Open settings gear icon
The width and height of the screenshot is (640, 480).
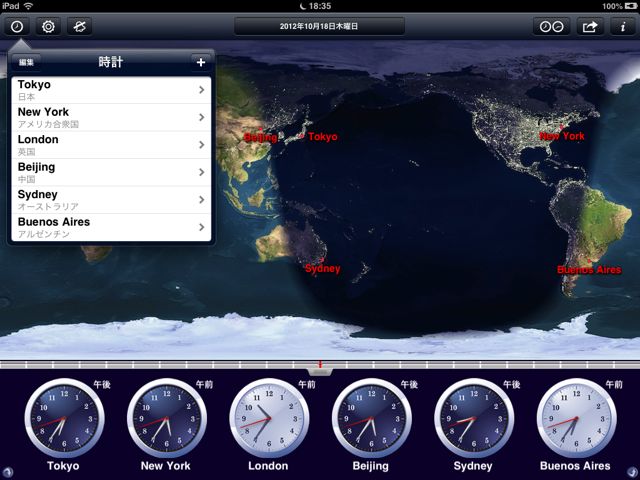(x=48, y=27)
